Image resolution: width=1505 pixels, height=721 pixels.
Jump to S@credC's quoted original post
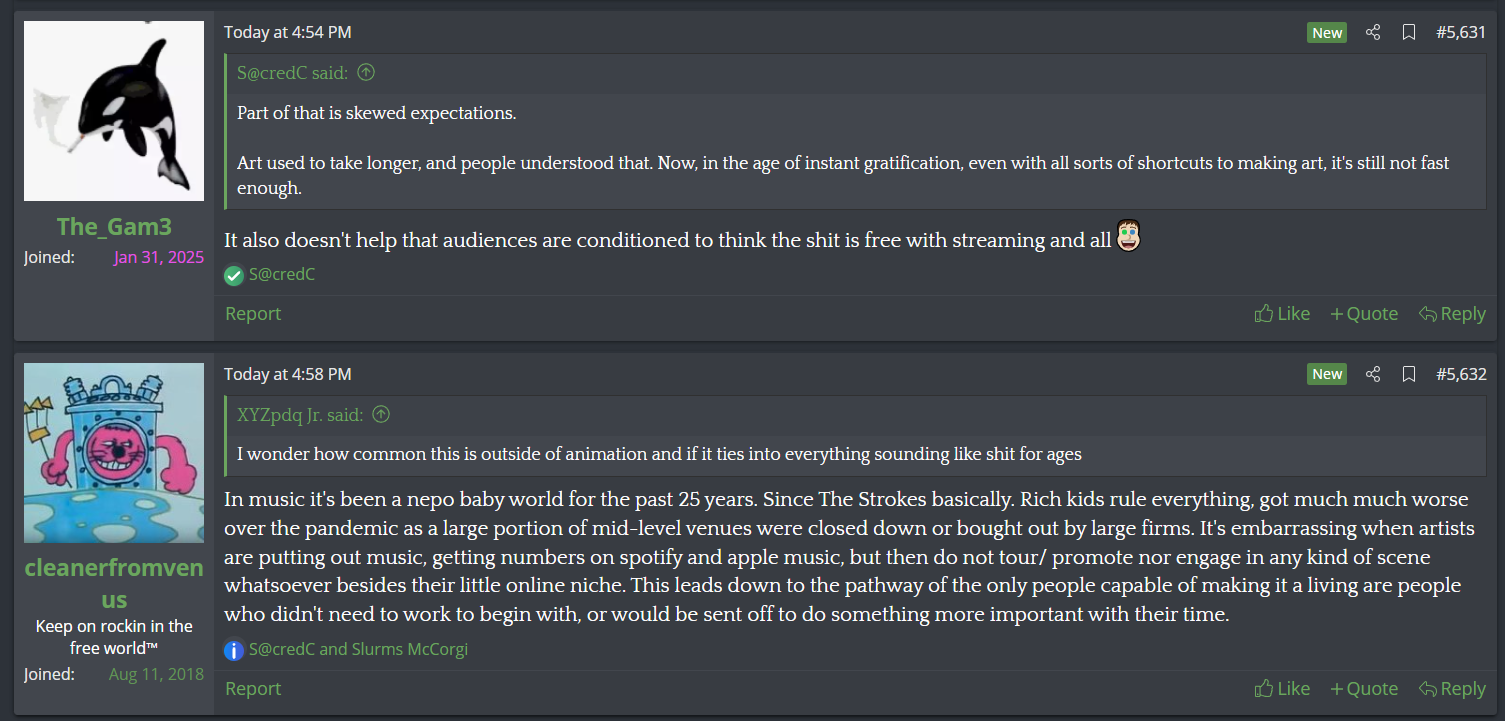(x=366, y=72)
